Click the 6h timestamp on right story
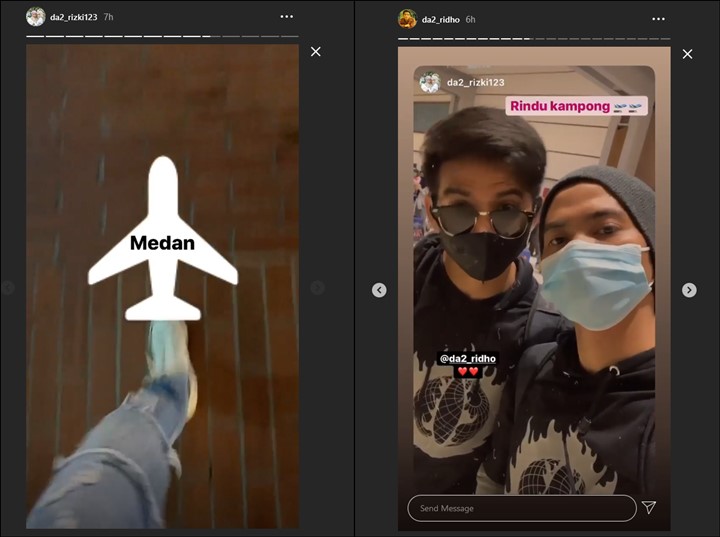 pyautogui.click(x=470, y=20)
